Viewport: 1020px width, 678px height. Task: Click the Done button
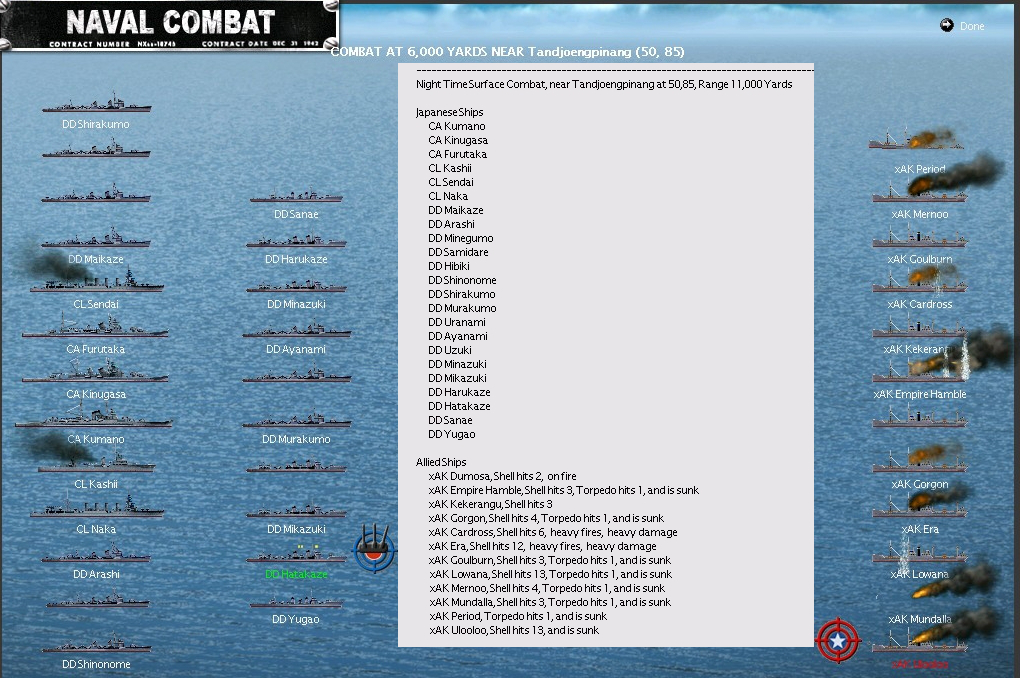pyautogui.click(x=972, y=26)
